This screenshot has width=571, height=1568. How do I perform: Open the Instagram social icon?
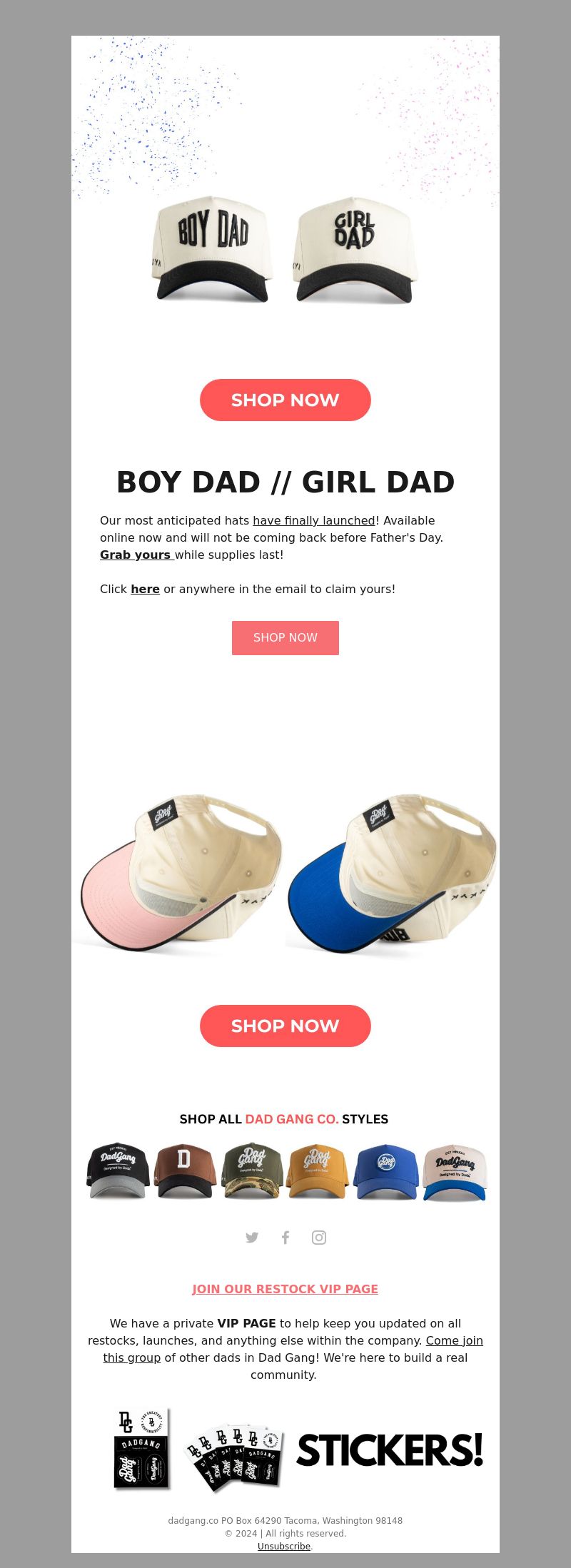click(319, 1238)
